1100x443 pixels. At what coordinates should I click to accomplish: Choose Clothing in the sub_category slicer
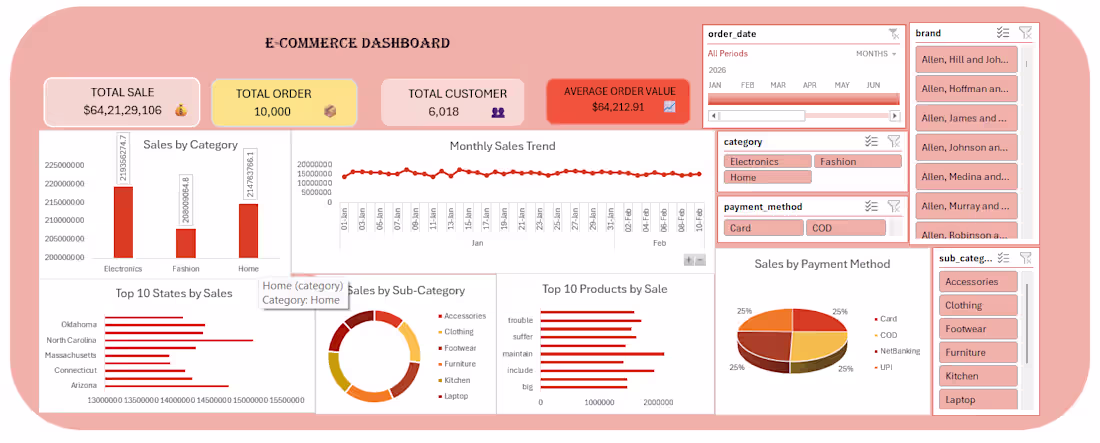click(x=978, y=305)
